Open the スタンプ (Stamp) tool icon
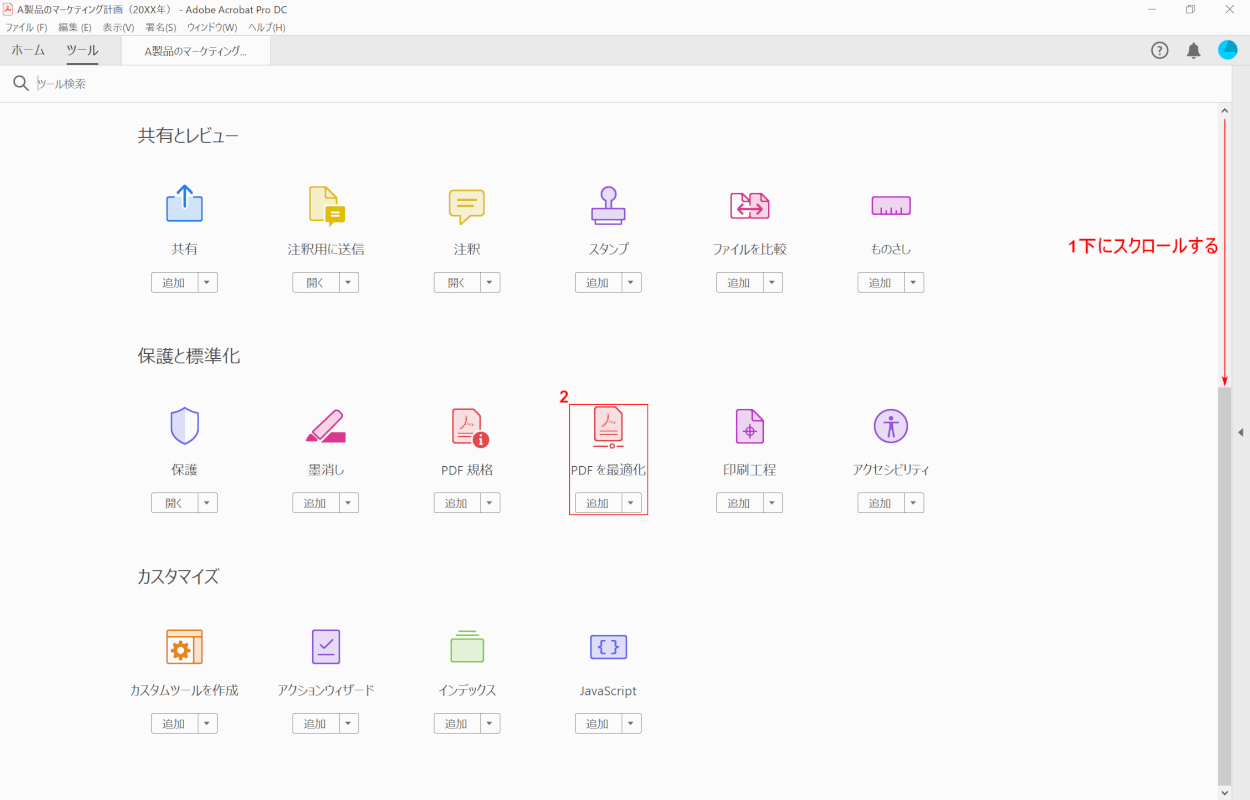Screen dimensions: 1250x800 point(608,206)
